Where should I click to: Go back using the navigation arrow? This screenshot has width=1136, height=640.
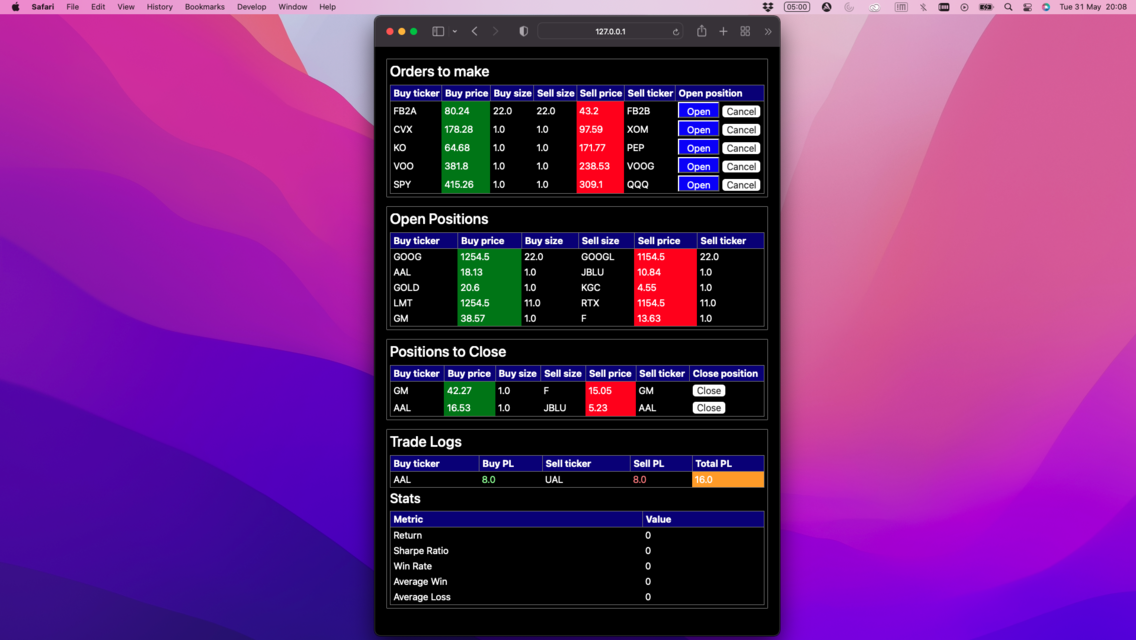(x=474, y=31)
